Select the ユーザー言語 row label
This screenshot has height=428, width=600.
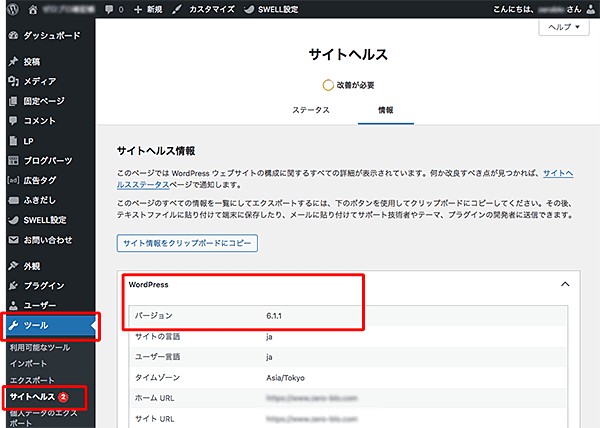157,357
